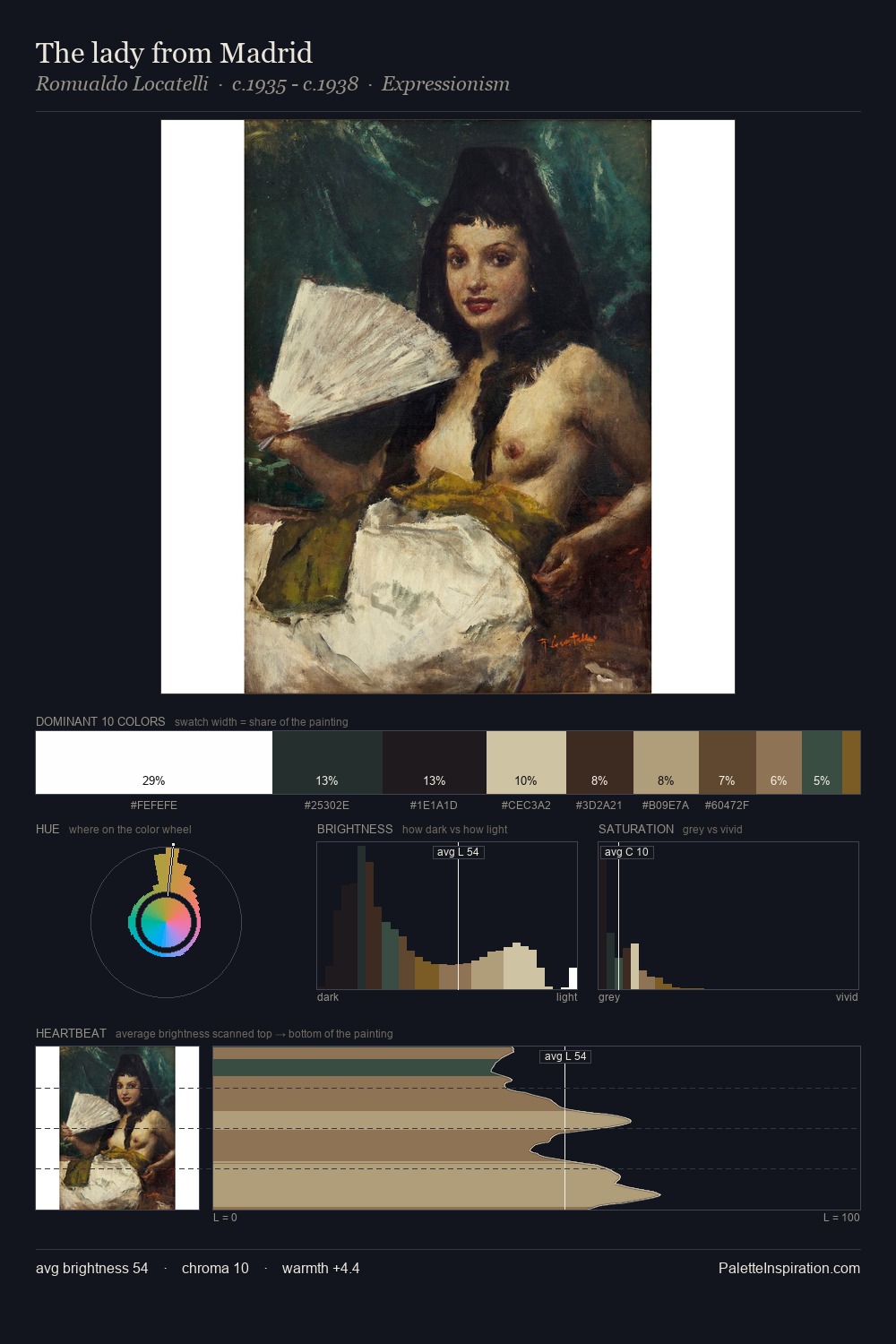
Task: Click the heartbeat brightness scan chart
Action: click(537, 1128)
